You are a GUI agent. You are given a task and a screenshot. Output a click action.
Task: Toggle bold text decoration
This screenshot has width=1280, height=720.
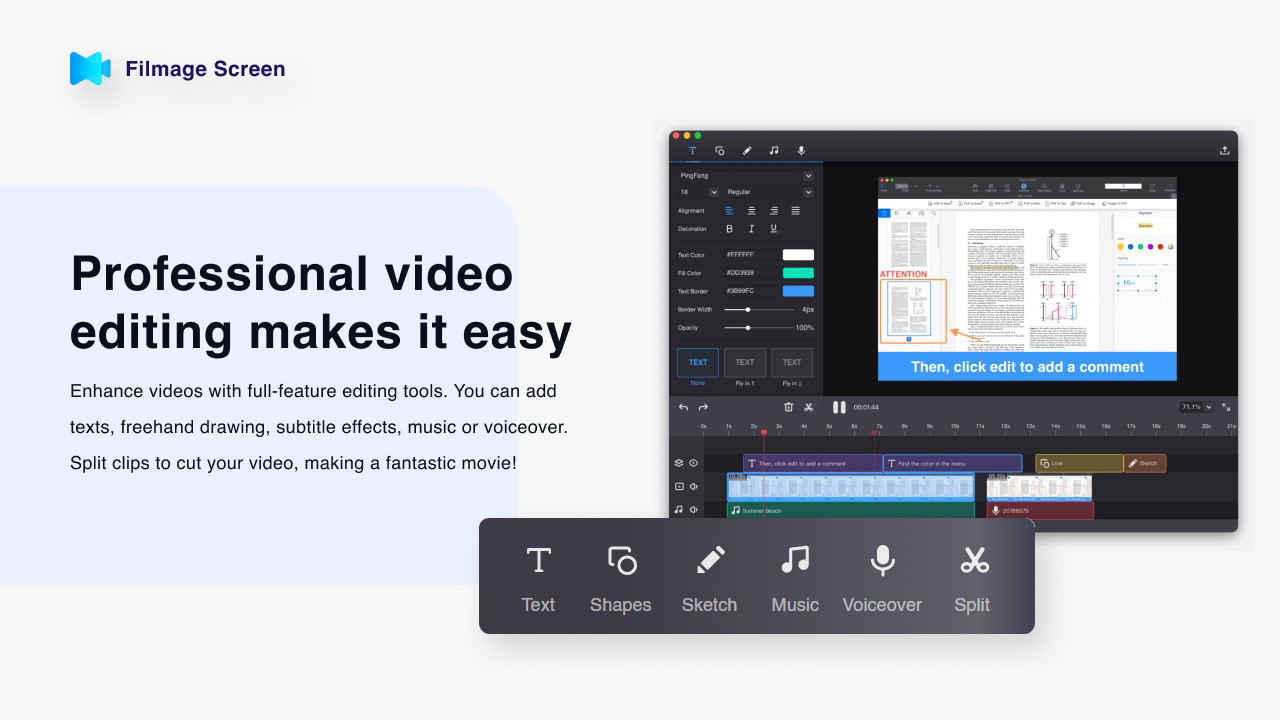(x=729, y=229)
